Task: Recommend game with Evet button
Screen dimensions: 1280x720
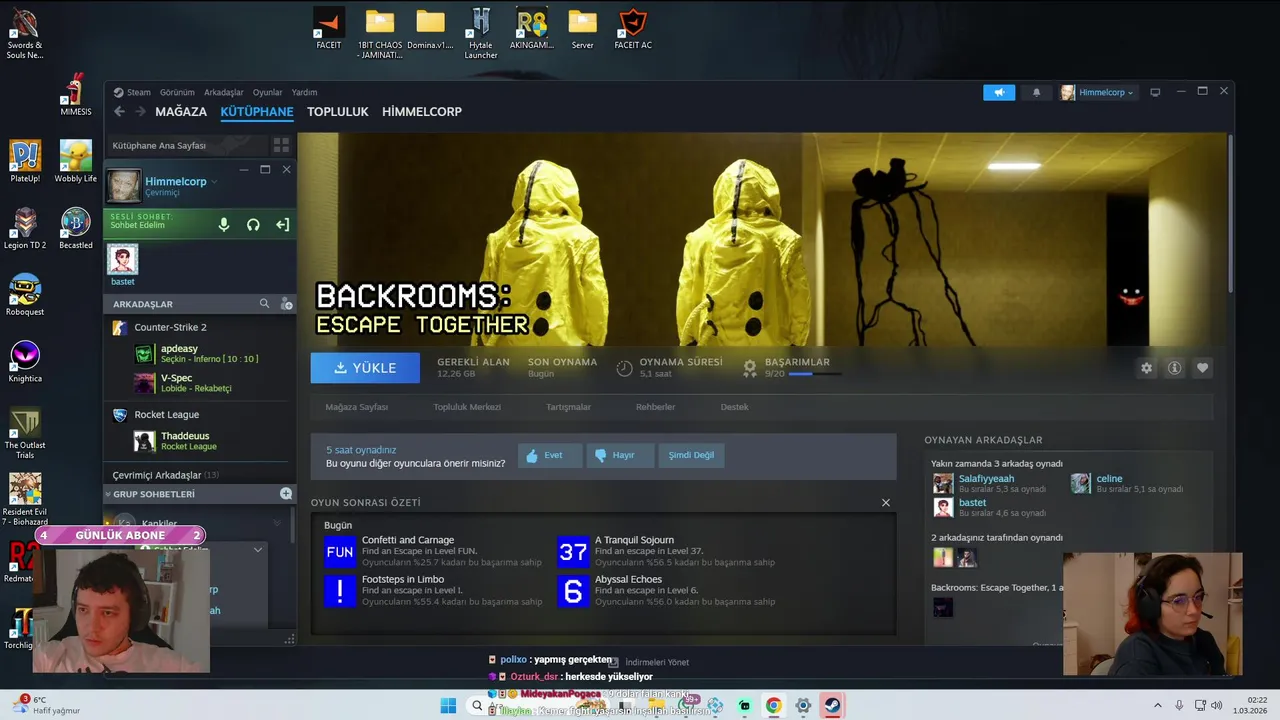Action: [x=549, y=455]
